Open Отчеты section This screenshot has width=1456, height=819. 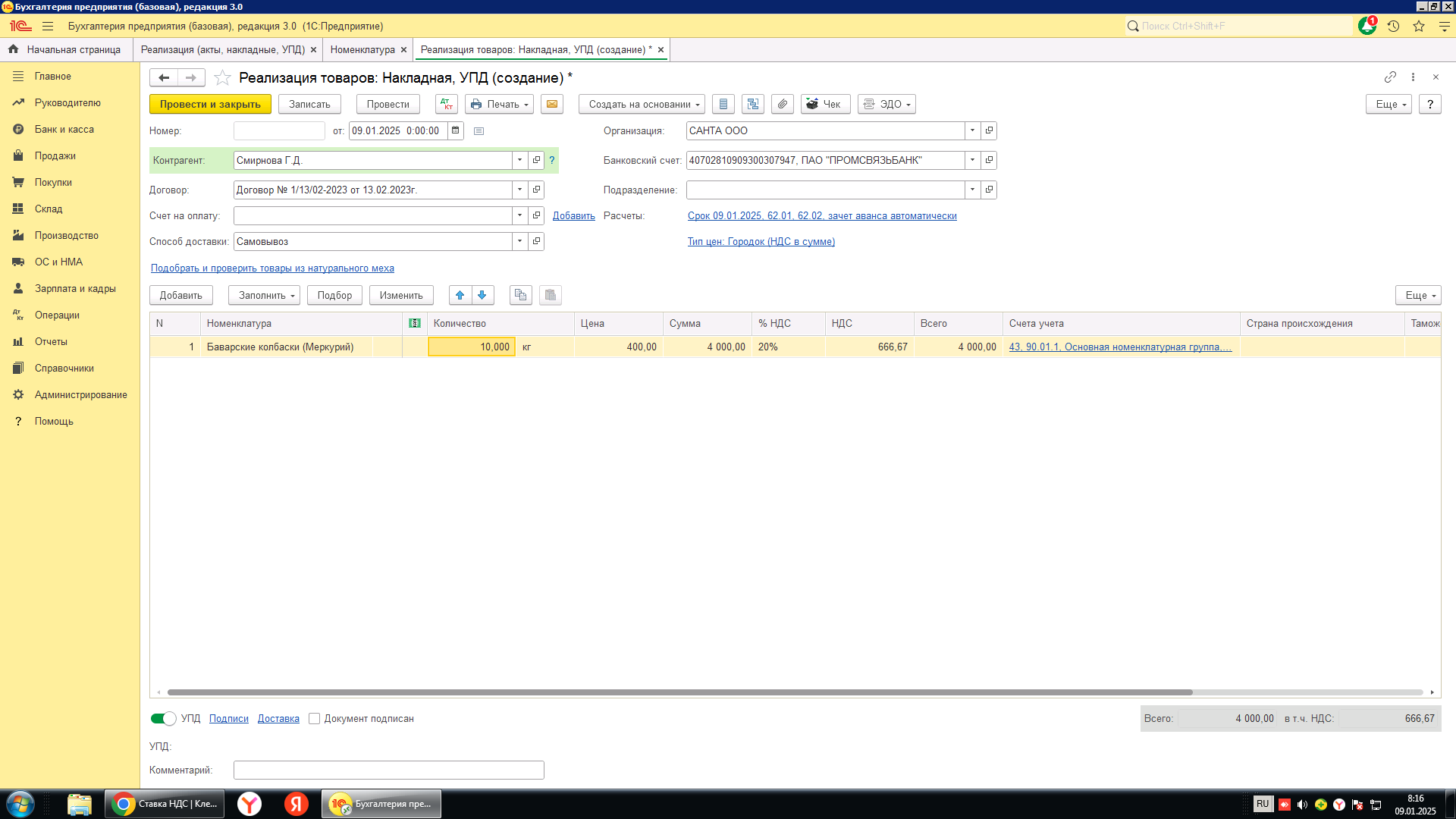(x=51, y=341)
